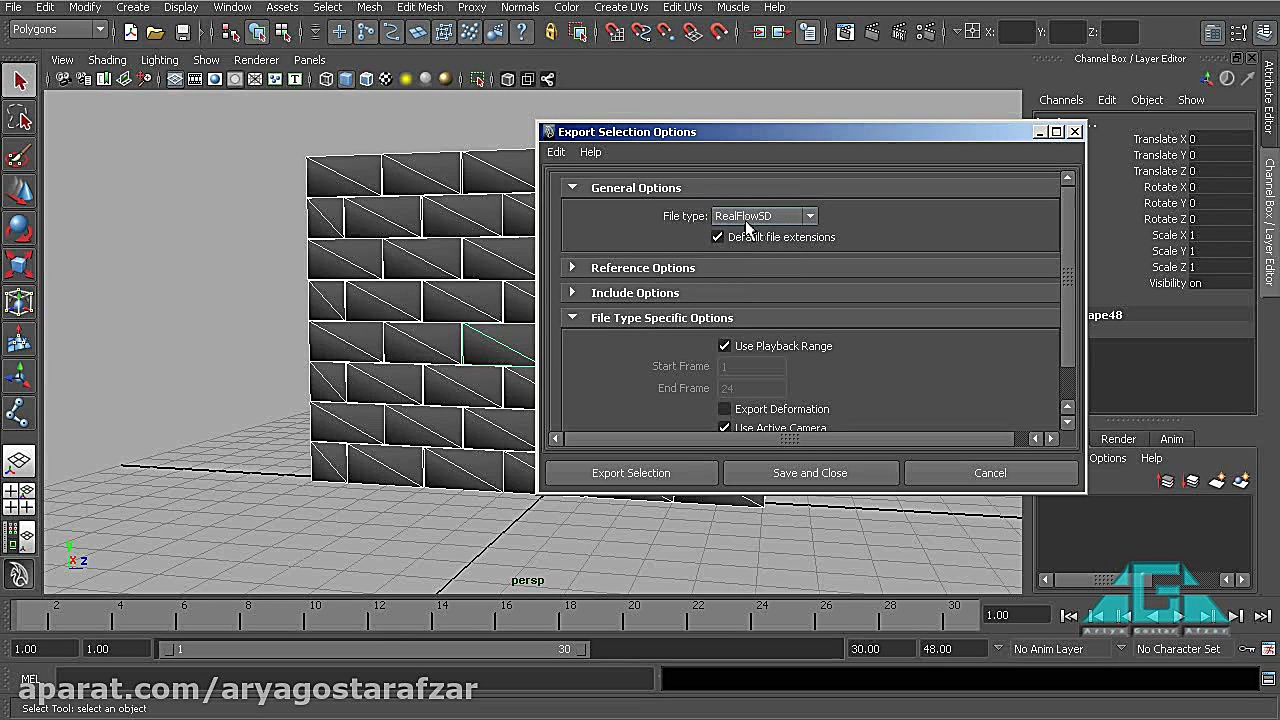Click the Start Frame input field
The image size is (1280, 720).
(751, 366)
